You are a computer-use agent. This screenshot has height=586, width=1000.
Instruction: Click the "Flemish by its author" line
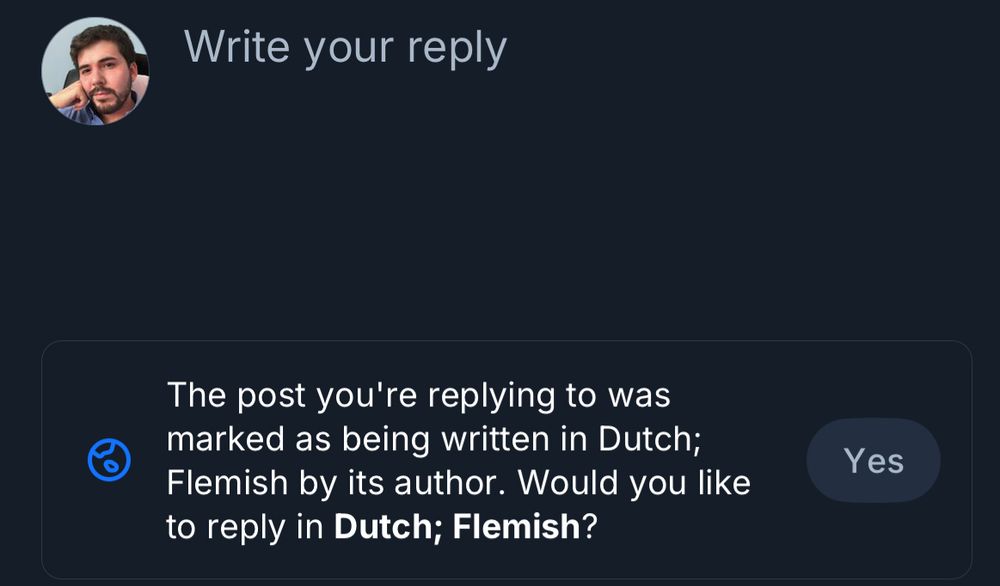[x=340, y=483]
